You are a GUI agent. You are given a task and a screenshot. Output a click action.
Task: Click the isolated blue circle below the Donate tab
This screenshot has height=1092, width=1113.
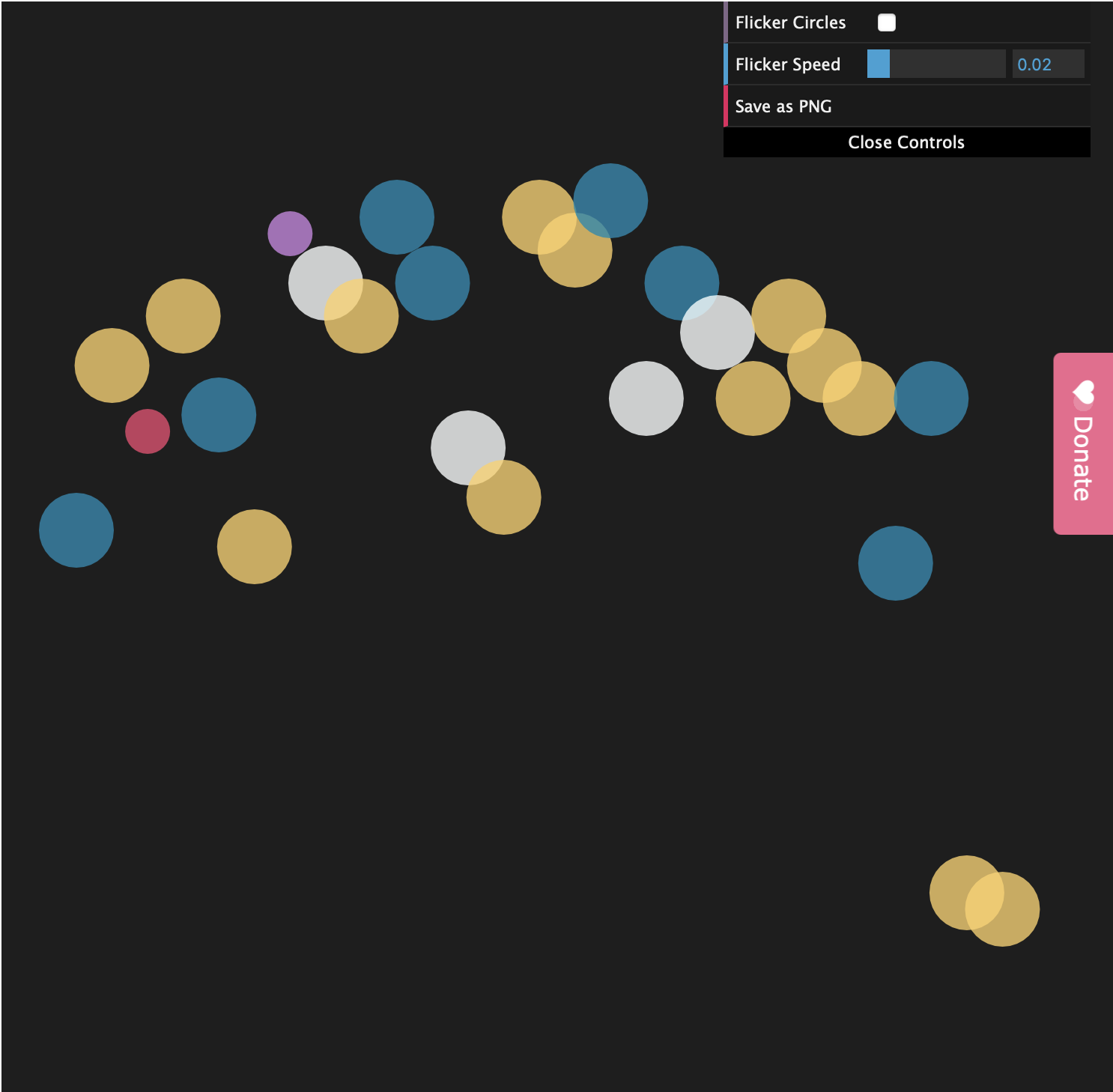(895, 563)
